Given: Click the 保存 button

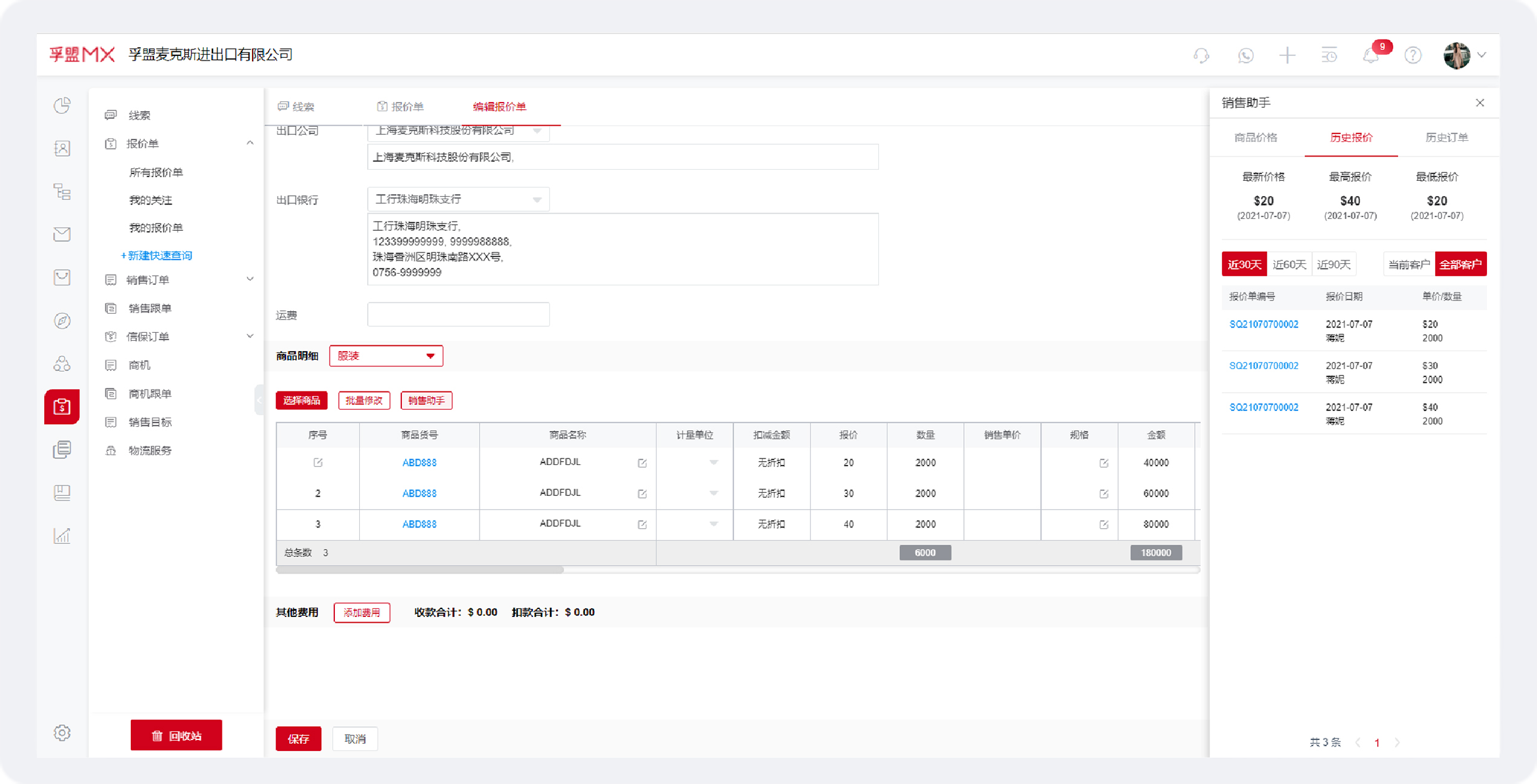Looking at the screenshot, I should 298,739.
